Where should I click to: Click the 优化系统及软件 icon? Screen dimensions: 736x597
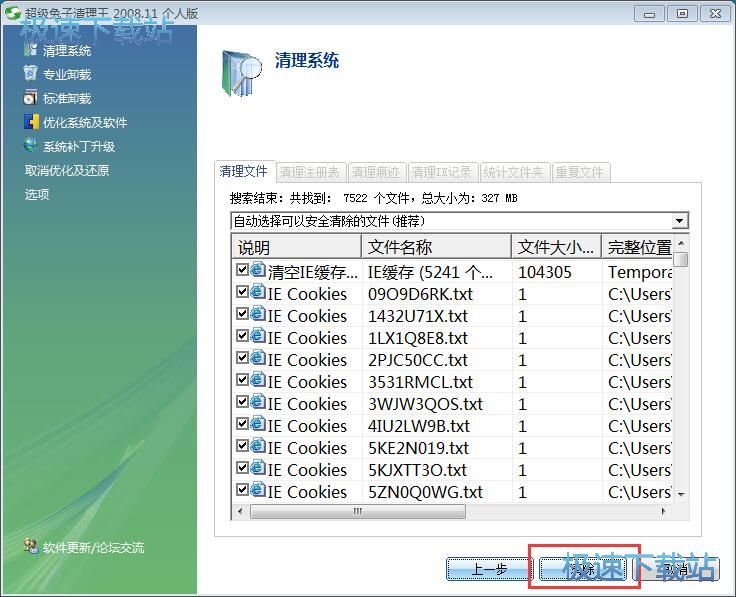[x=30, y=122]
